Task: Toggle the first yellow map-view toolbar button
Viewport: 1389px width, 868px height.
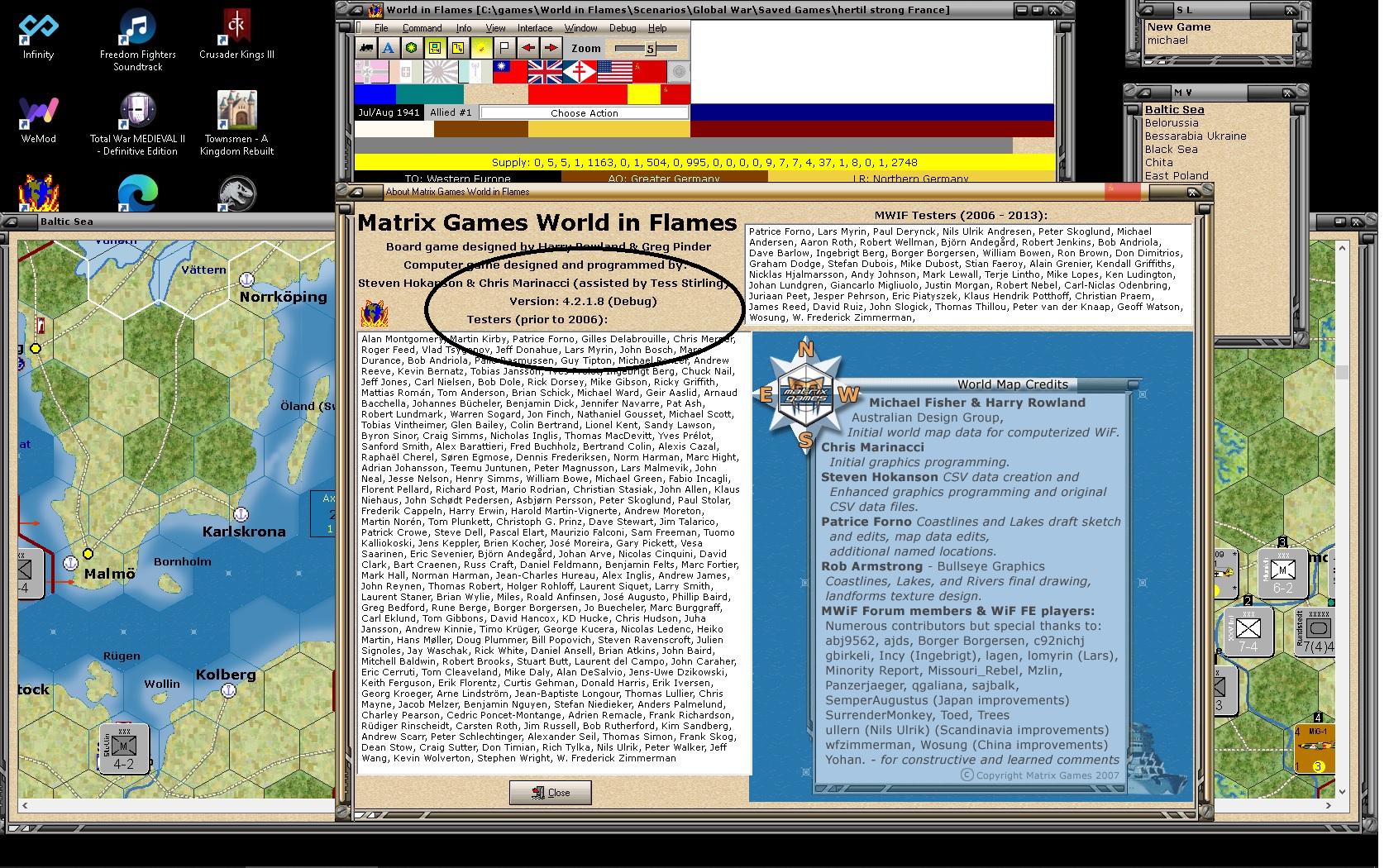Action: coord(435,48)
